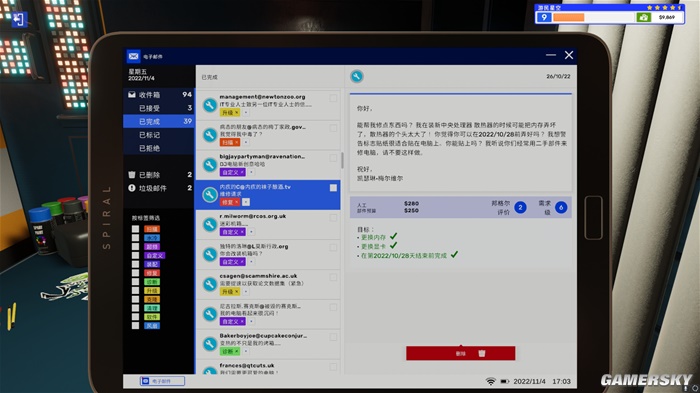Viewport: 700px width, 393px height.
Task: Open tag dropdown next to 升级 on first email
Action: [246, 113]
